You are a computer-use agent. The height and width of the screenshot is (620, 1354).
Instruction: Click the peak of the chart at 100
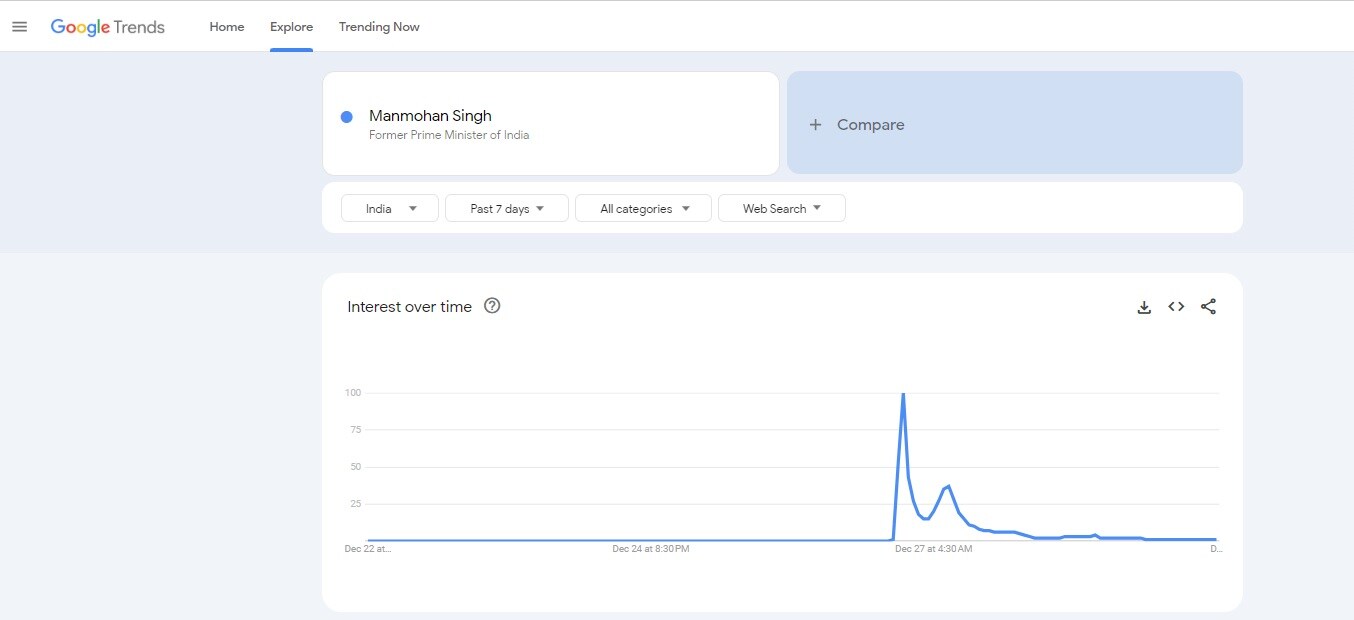[903, 394]
